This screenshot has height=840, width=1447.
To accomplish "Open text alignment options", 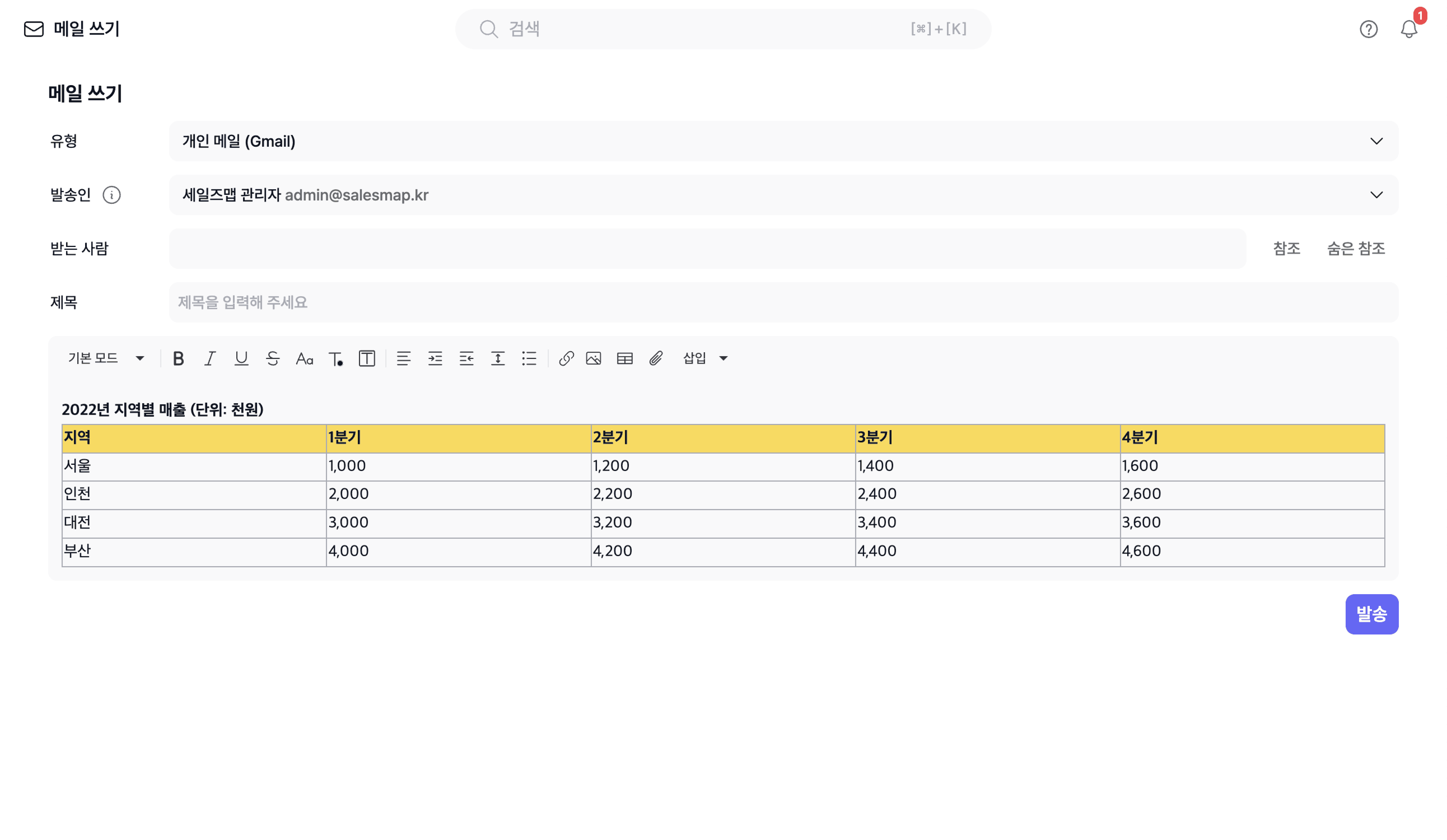I will (404, 358).
